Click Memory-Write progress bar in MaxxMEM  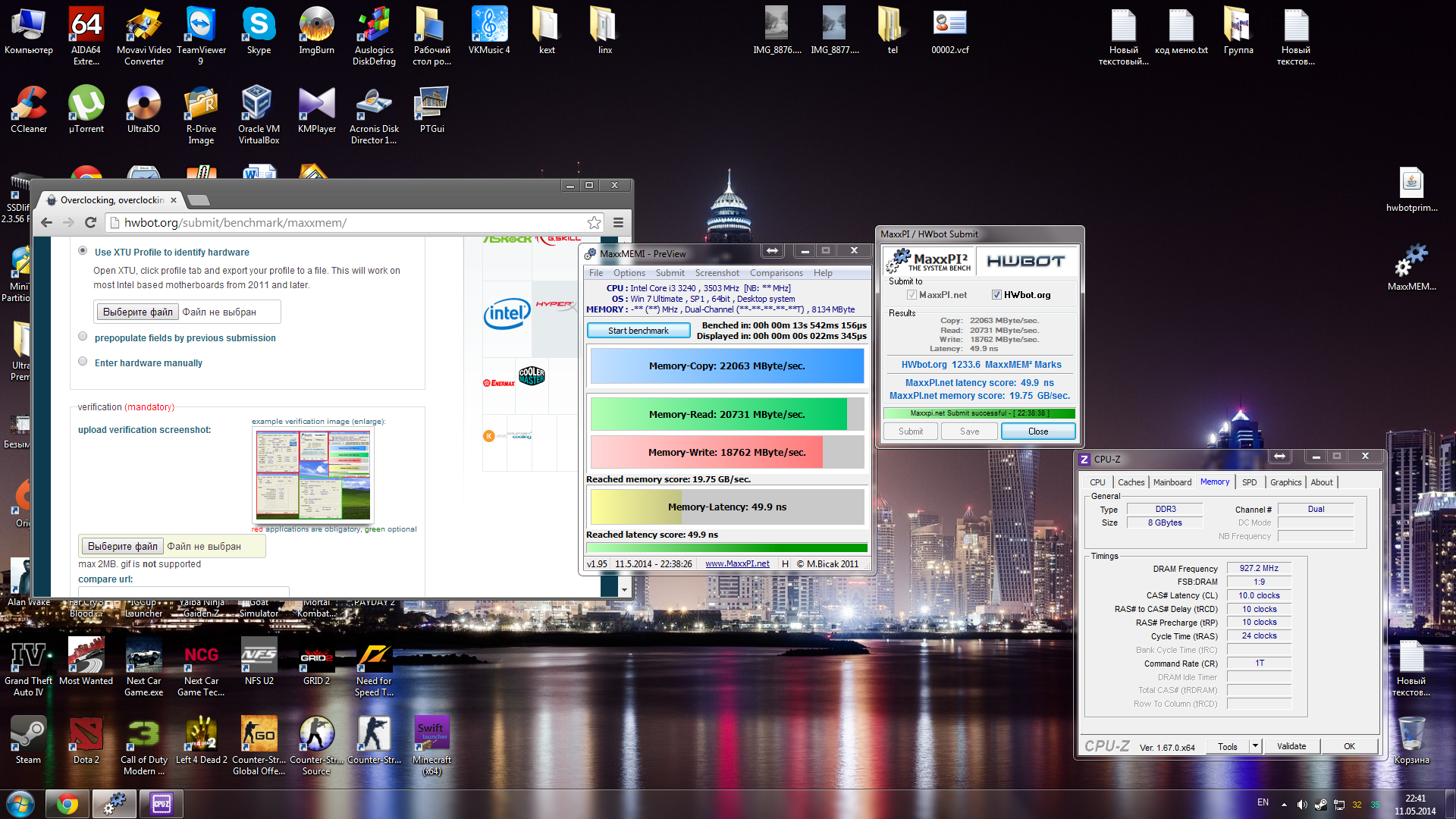(x=726, y=452)
